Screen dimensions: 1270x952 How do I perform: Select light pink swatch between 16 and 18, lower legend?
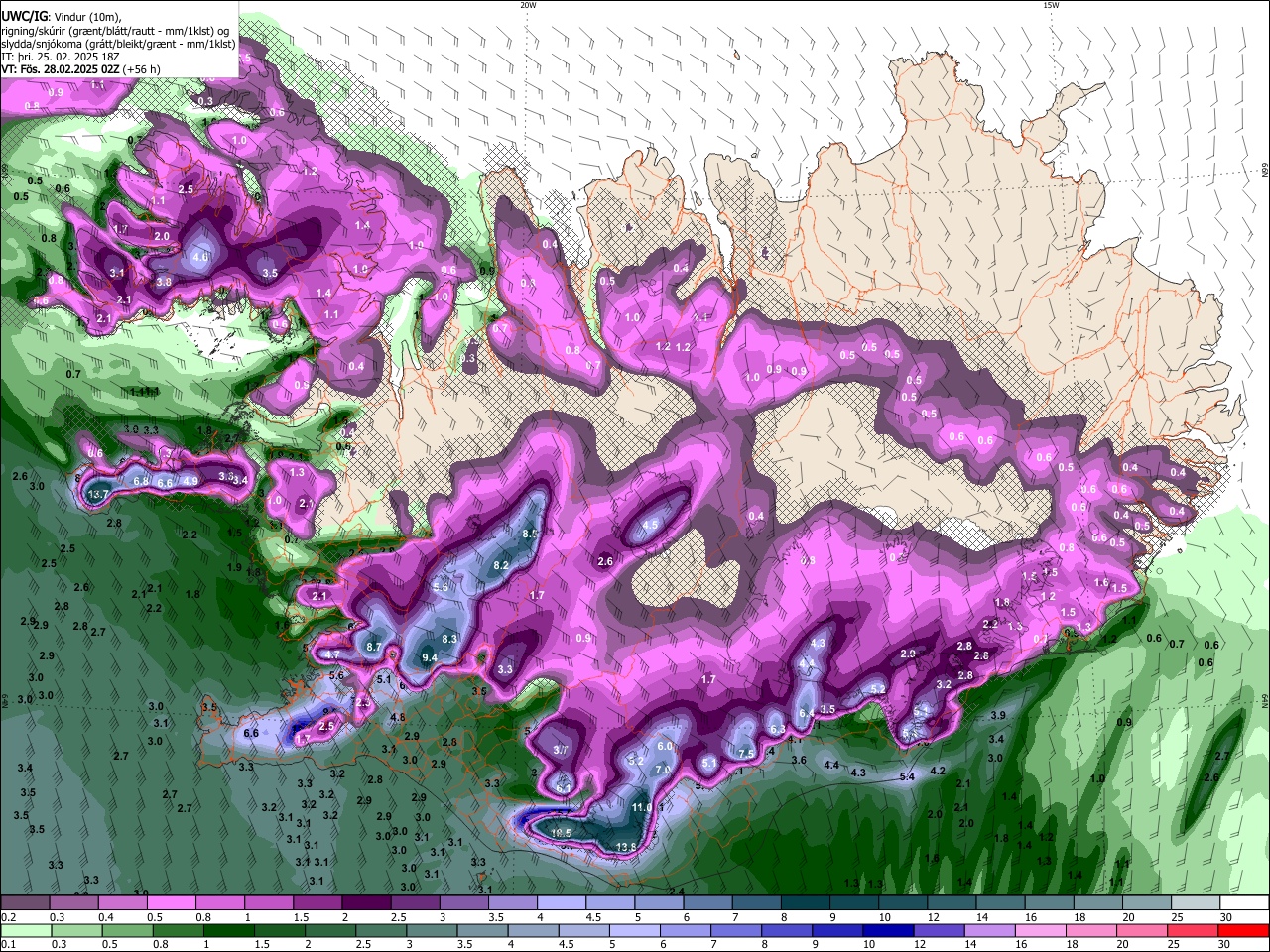(x=1041, y=931)
